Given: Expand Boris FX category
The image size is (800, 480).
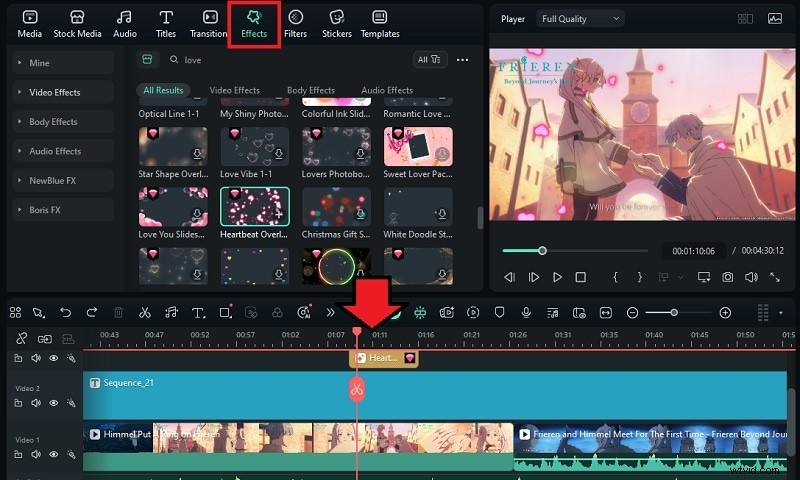Looking at the screenshot, I should [63, 210].
